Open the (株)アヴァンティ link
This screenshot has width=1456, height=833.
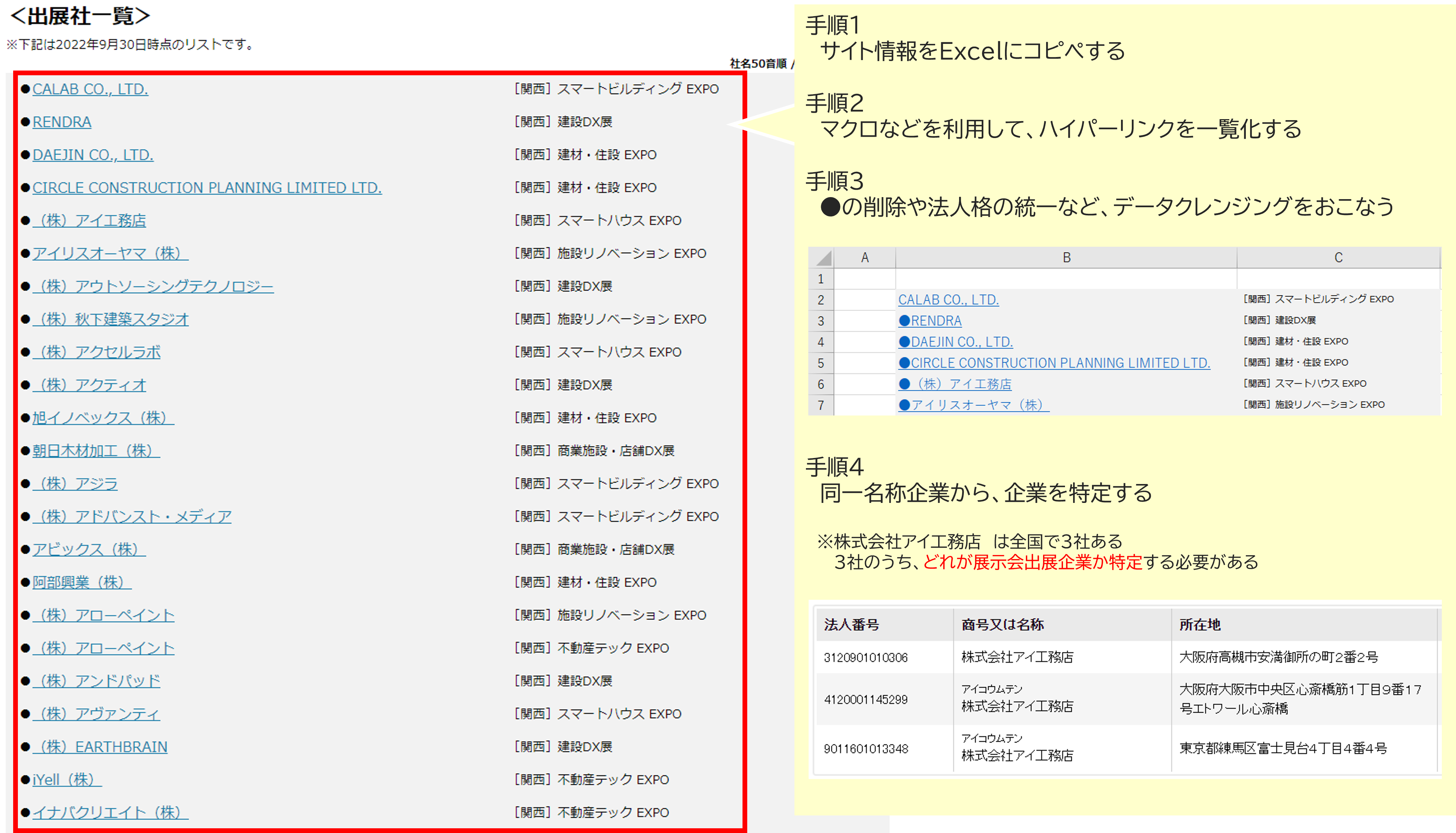(96, 714)
